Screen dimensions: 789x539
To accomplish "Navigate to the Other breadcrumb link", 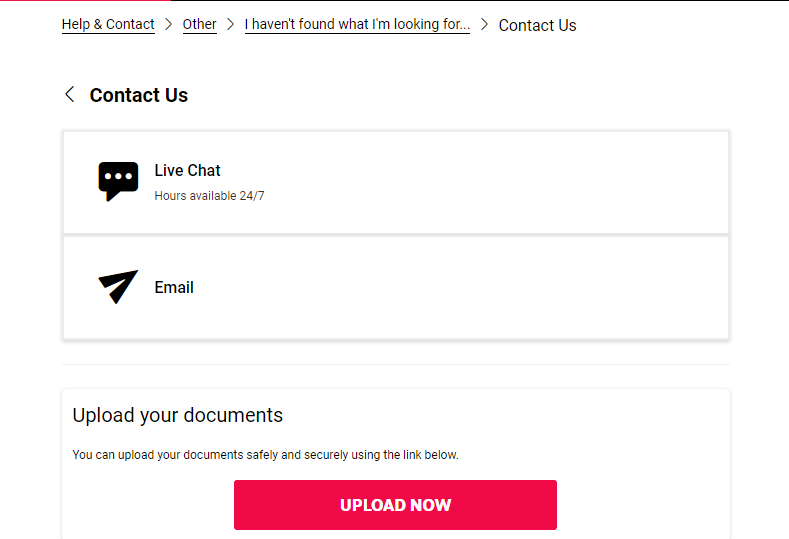I will [199, 24].
